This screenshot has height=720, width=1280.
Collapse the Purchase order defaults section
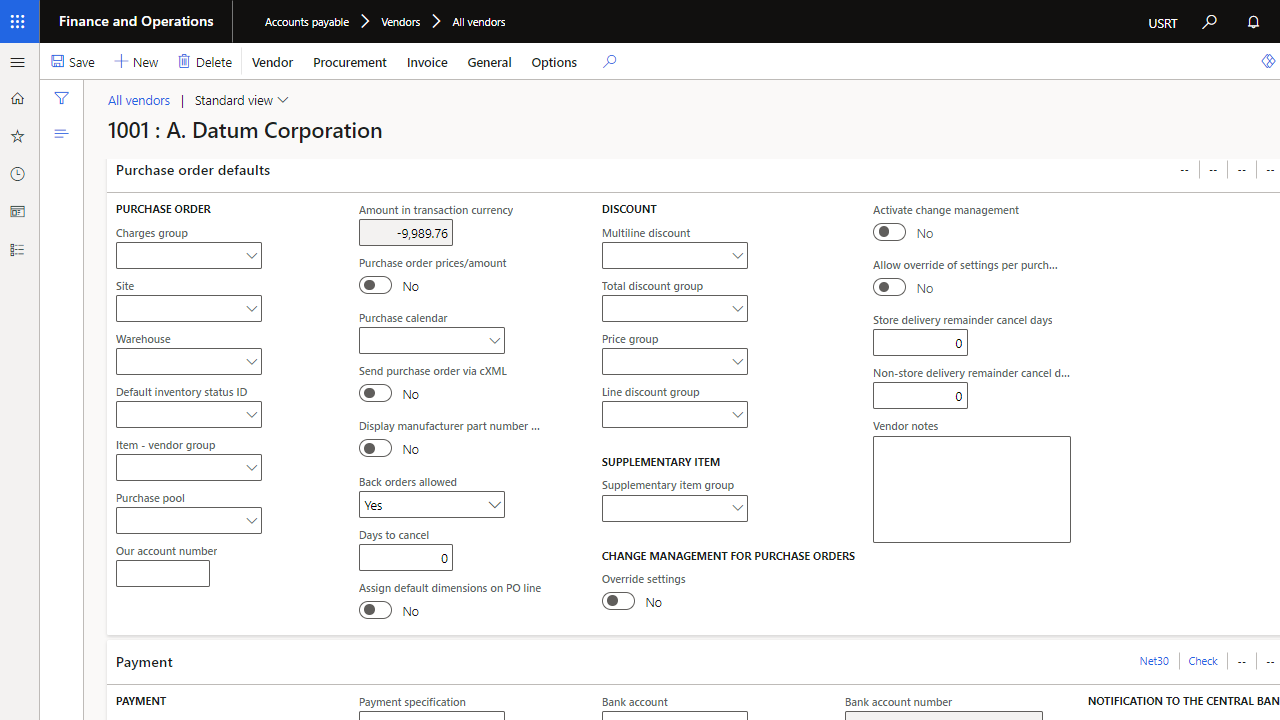pos(193,170)
